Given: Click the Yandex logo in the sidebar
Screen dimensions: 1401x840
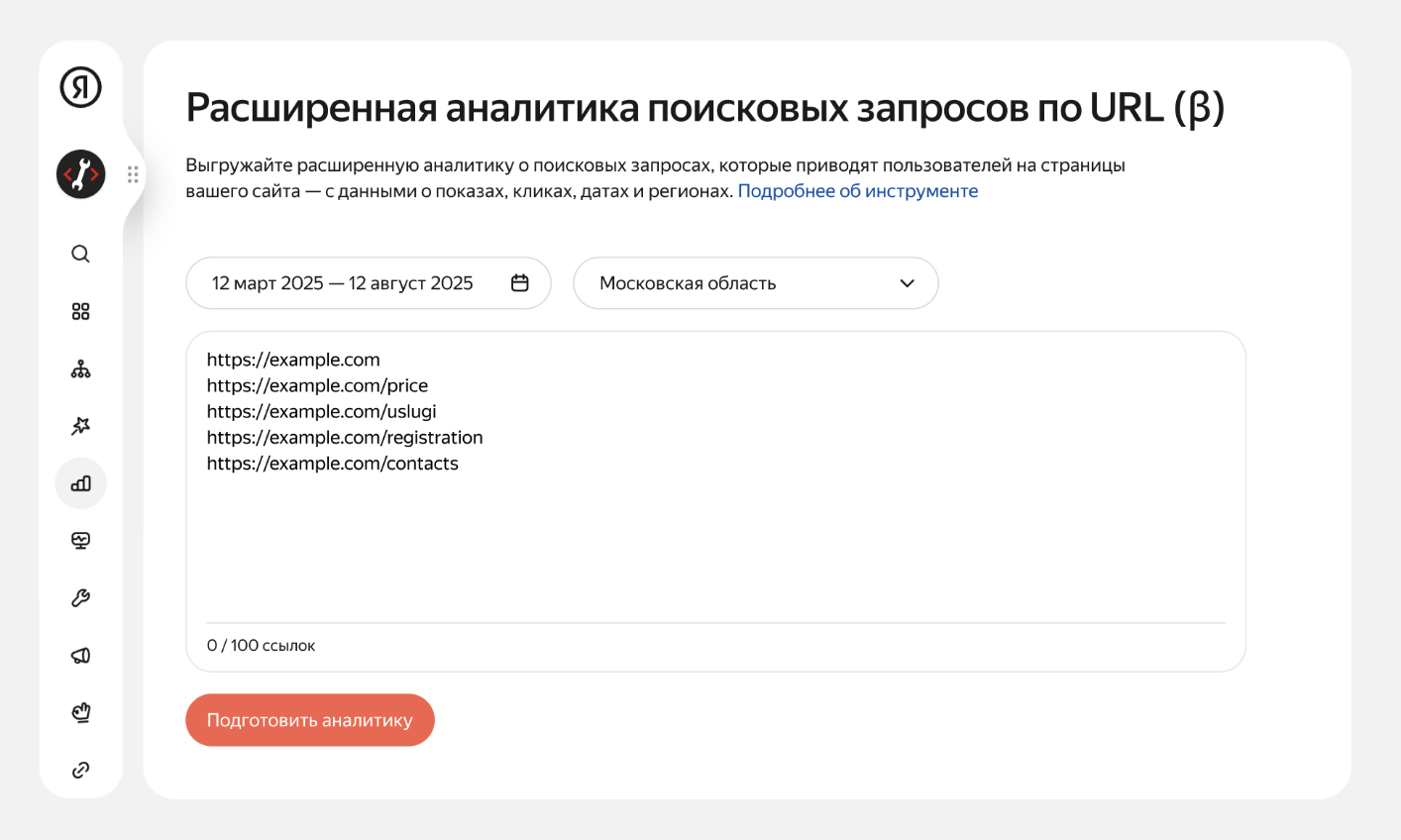Looking at the screenshot, I should [80, 87].
